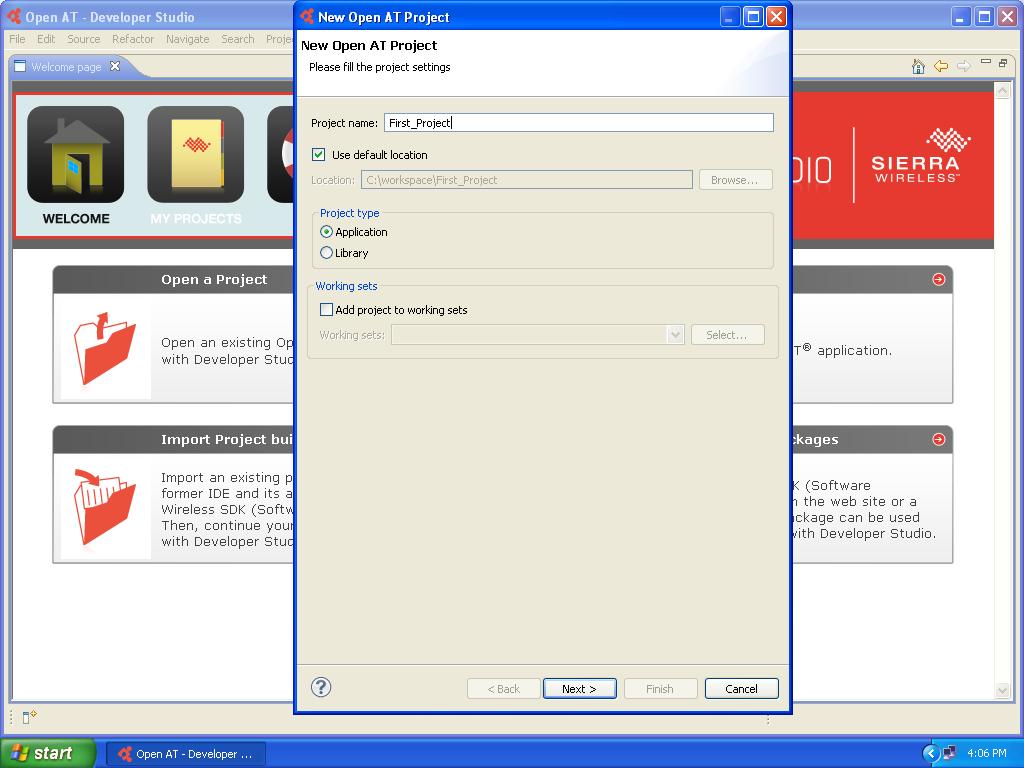The width and height of the screenshot is (1024, 768).
Task: Click the Next button
Action: coord(579,688)
